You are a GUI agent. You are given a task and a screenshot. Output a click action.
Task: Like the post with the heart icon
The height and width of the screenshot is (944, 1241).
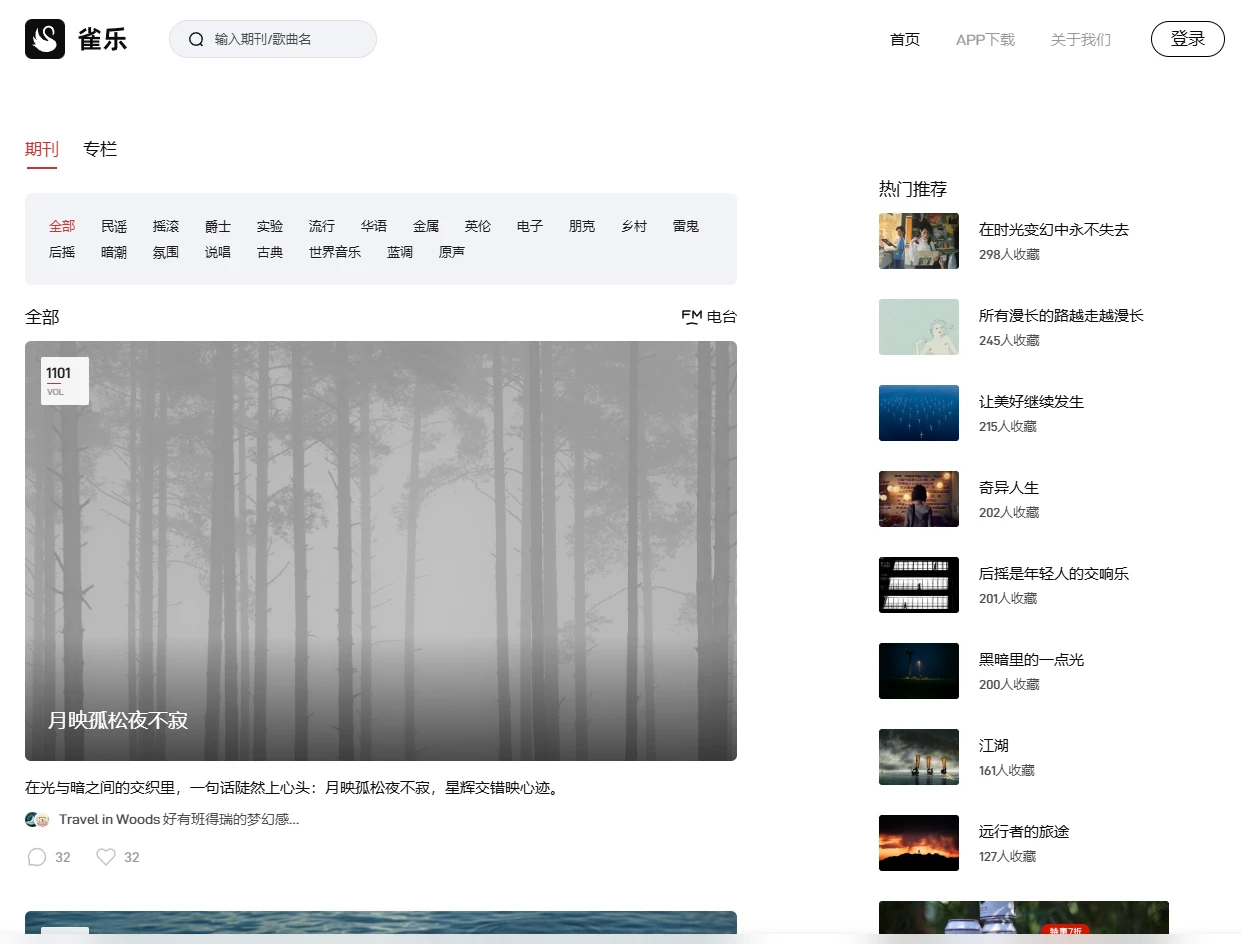point(106,857)
